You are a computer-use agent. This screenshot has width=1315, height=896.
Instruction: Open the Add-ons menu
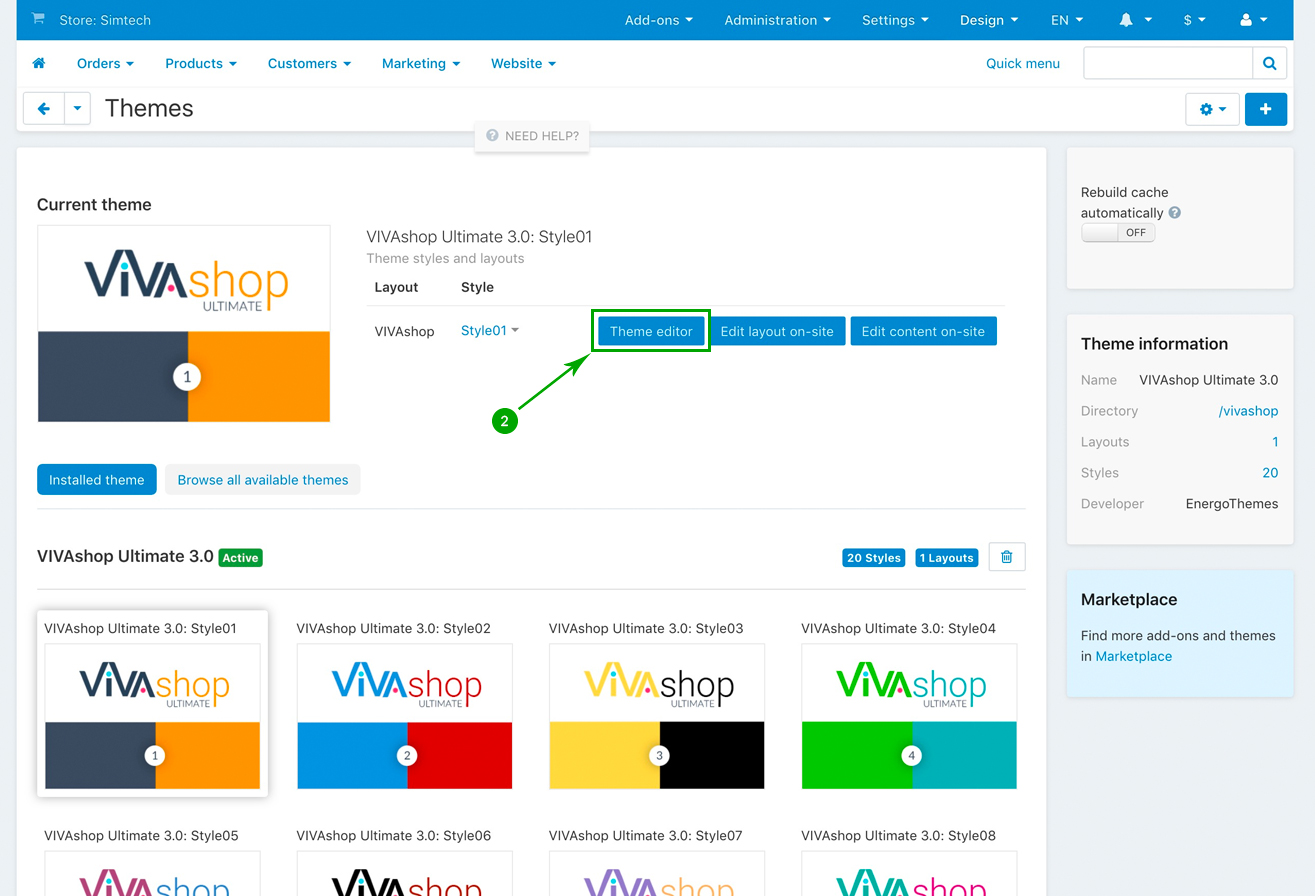[659, 20]
